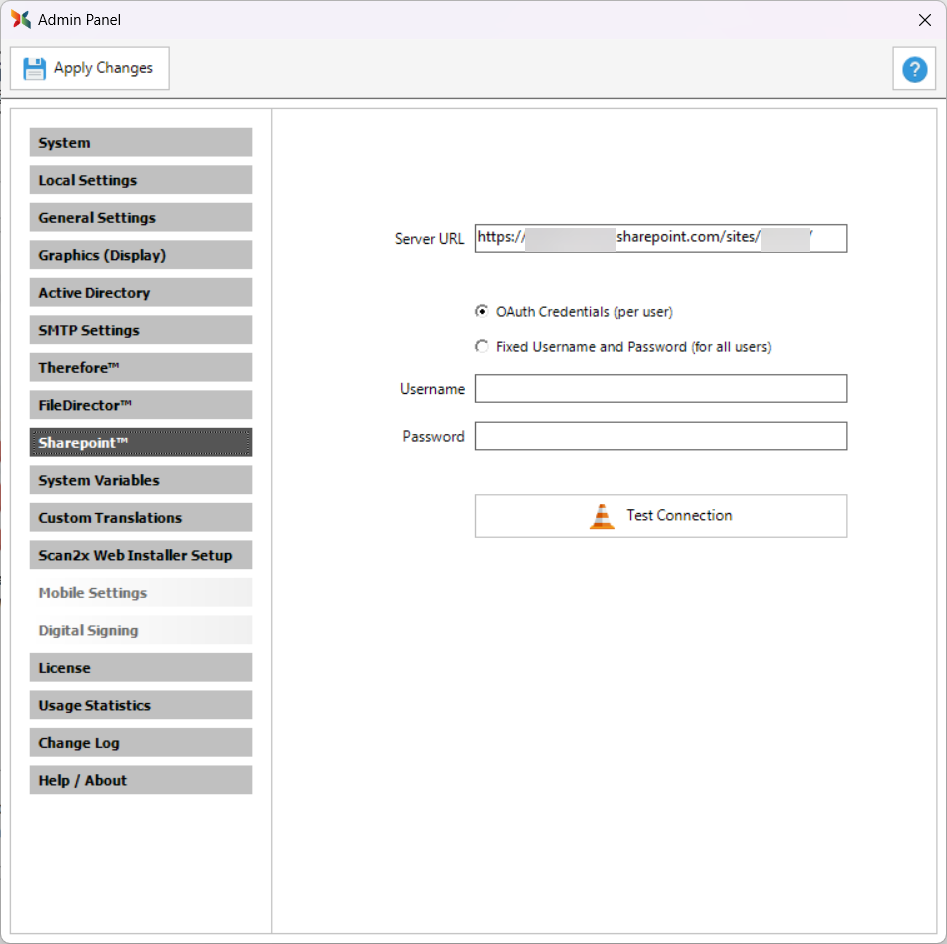This screenshot has width=947, height=944.
Task: Select Fixed Username and Password option
Action: (x=482, y=347)
